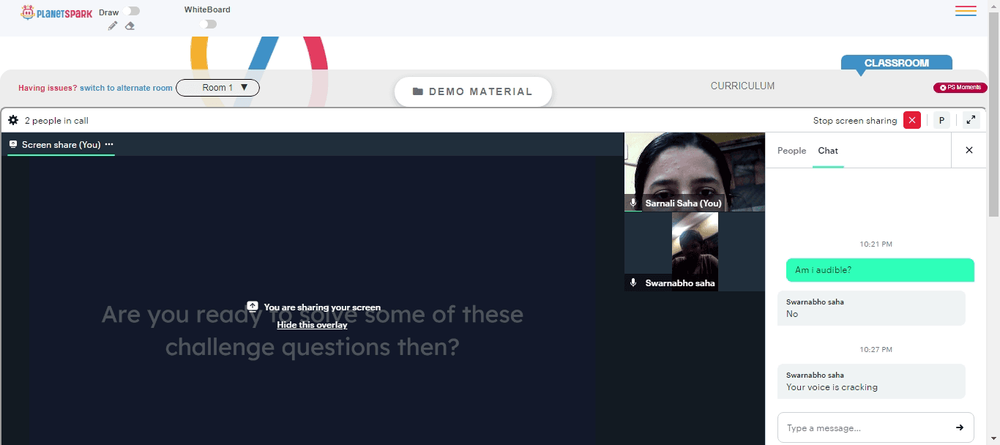
Task: Stop screen sharing with red X
Action: 912,120
